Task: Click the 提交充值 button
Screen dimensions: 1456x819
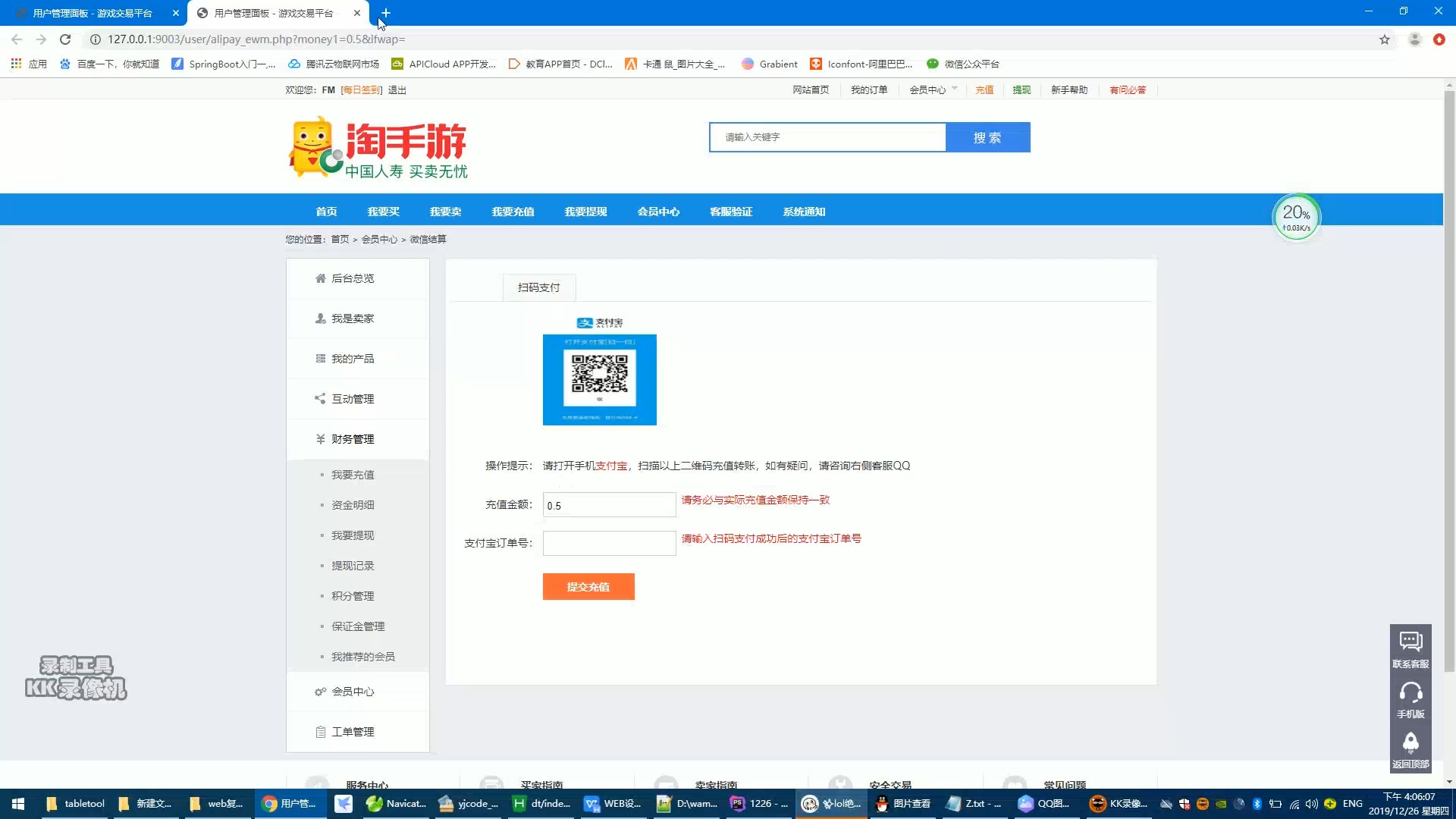Action: 588,587
